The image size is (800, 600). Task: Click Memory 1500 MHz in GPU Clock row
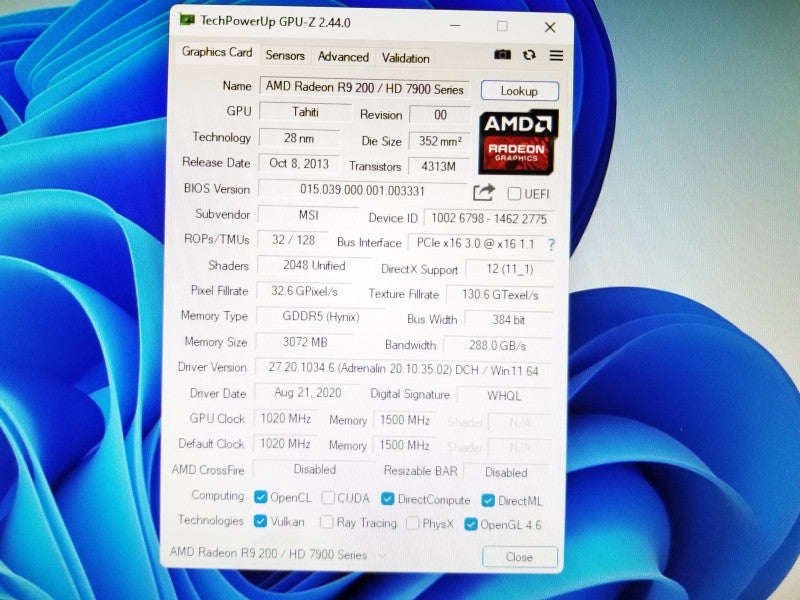pyautogui.click(x=404, y=420)
